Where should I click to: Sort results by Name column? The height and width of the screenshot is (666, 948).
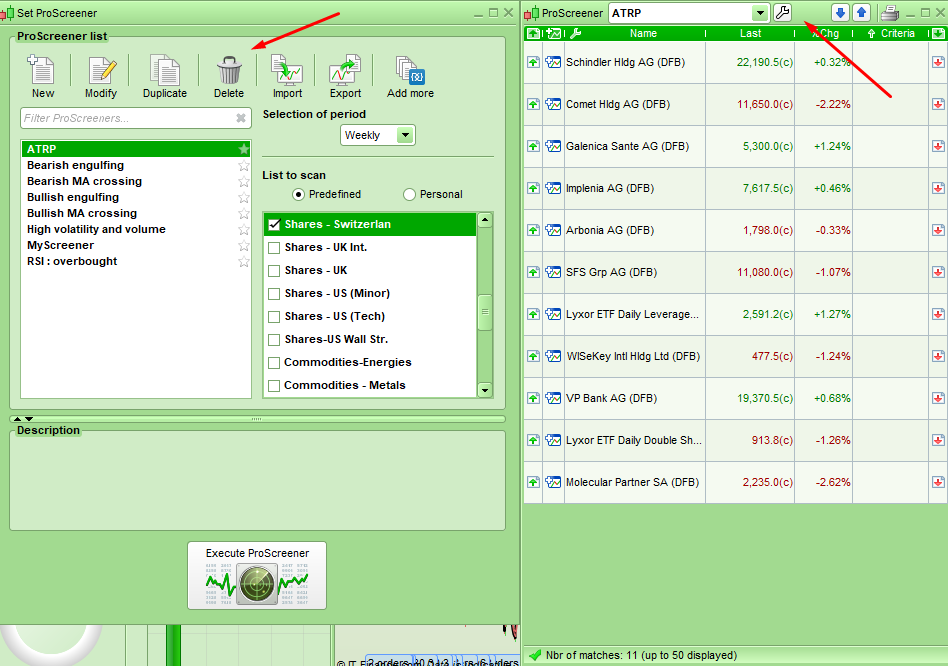pos(643,33)
